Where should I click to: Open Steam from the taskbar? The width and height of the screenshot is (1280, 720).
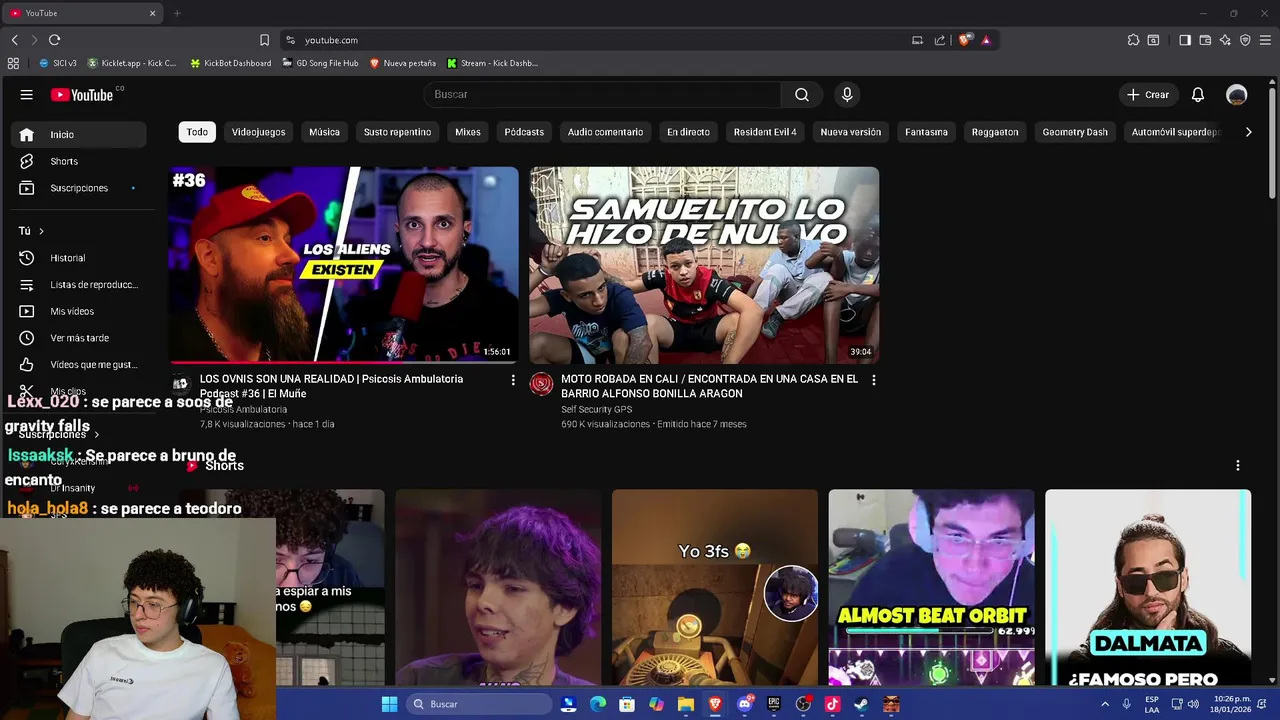pyautogui.click(x=861, y=704)
